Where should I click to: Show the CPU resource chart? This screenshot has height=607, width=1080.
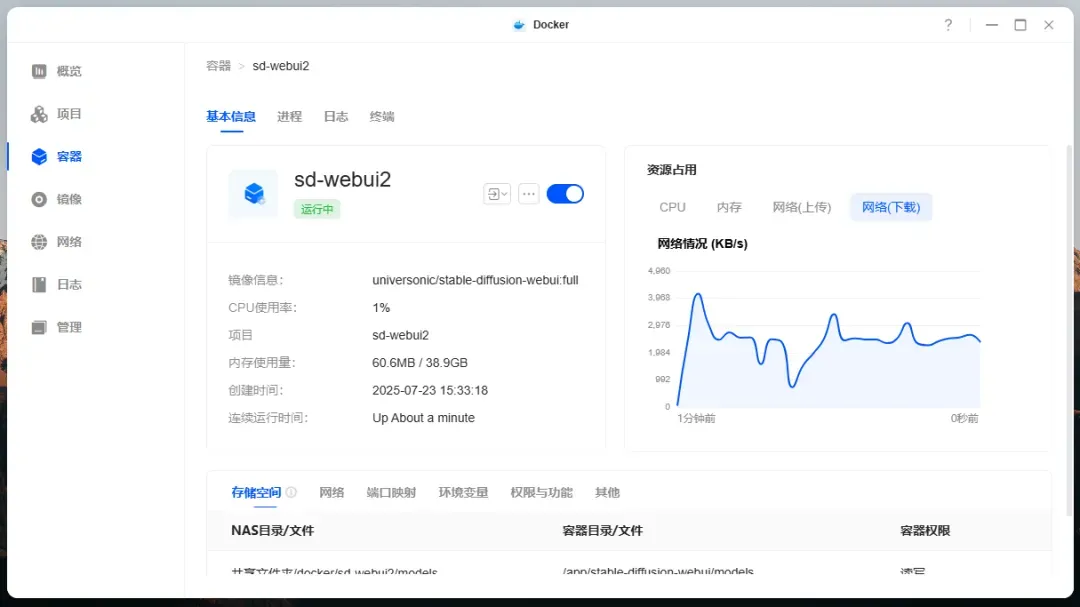pos(672,207)
